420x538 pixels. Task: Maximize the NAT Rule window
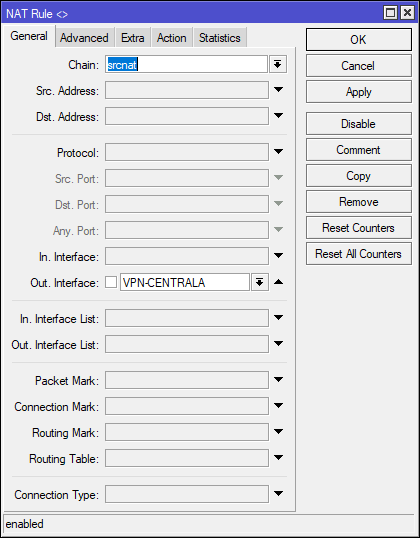point(390,13)
